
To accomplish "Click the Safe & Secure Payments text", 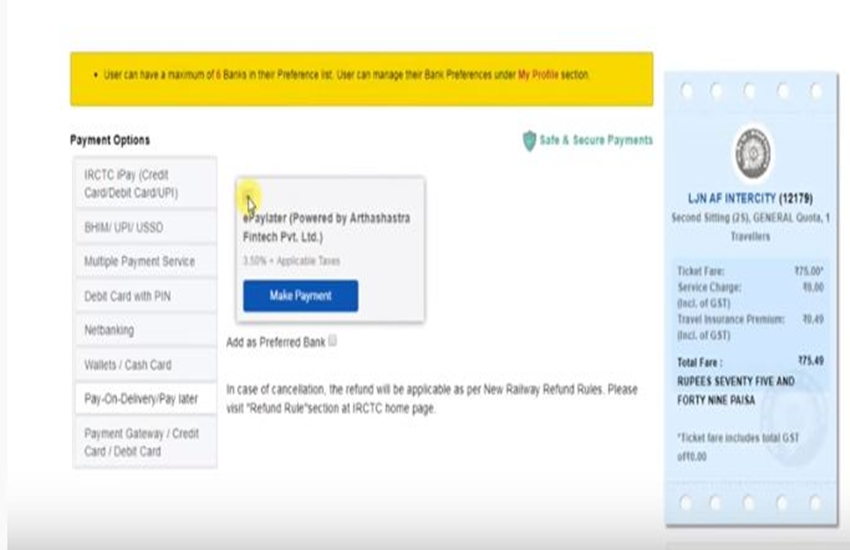I will (595, 140).
